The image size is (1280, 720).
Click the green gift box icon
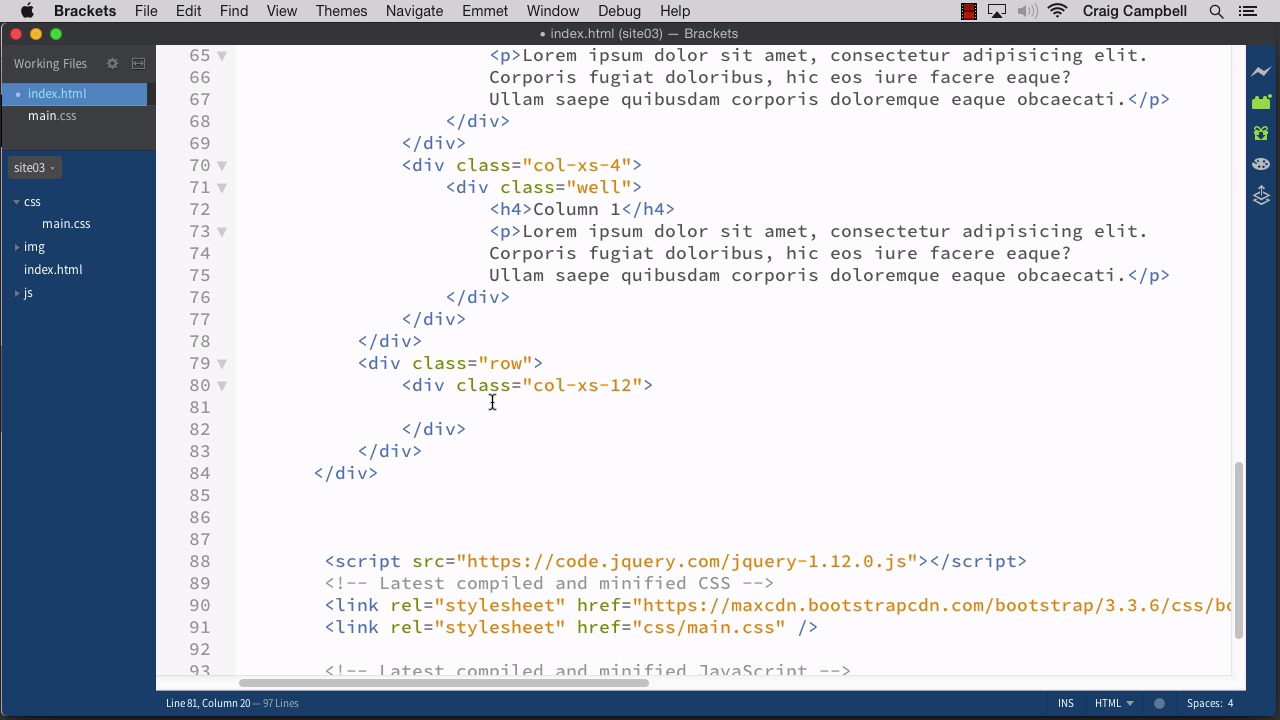click(x=1261, y=133)
